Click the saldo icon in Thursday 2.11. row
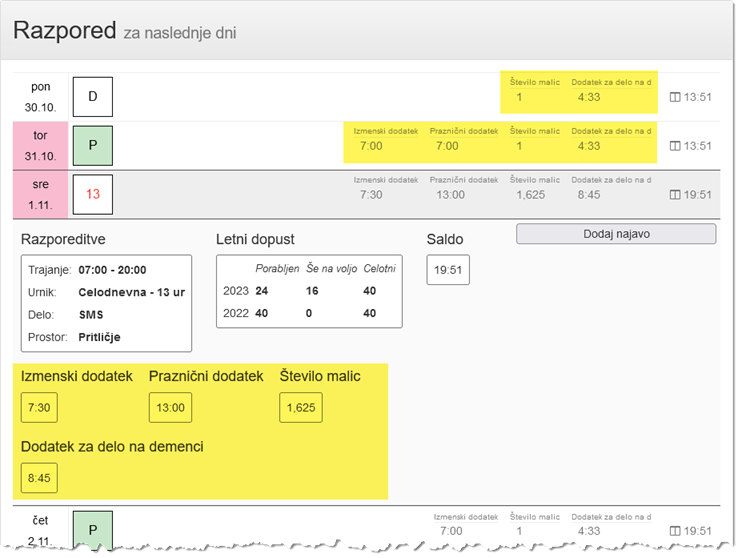Screen dimensions: 738x558 [674, 531]
